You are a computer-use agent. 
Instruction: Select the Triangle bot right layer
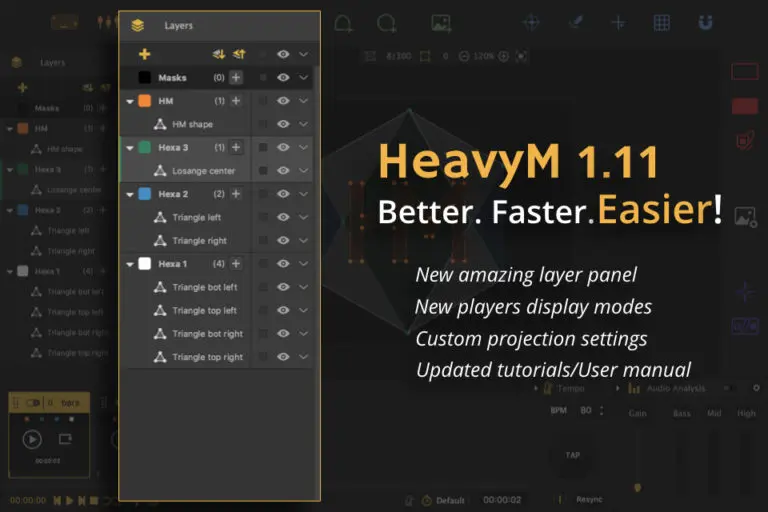[217, 333]
